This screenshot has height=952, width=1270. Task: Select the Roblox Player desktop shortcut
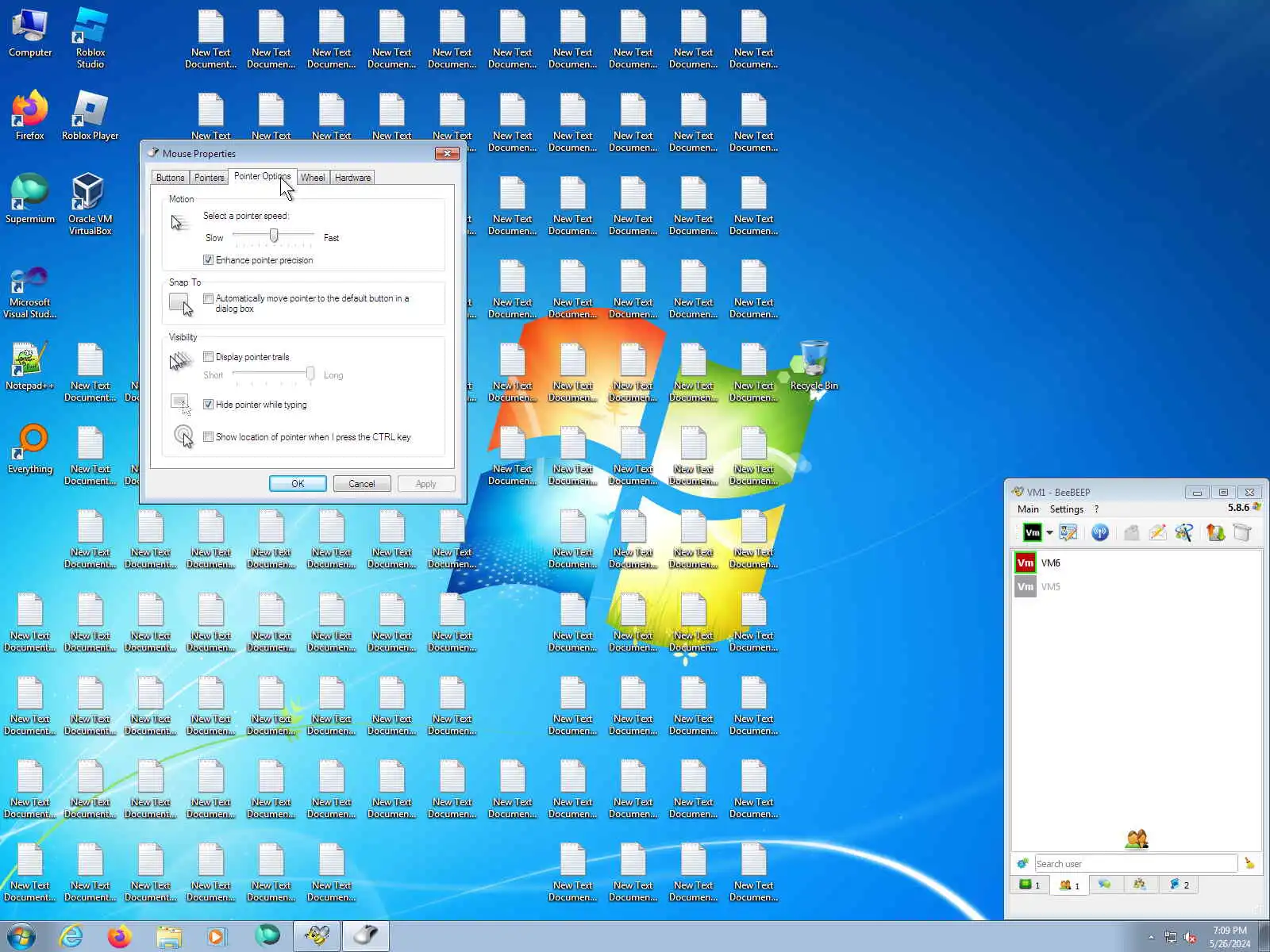click(x=90, y=117)
